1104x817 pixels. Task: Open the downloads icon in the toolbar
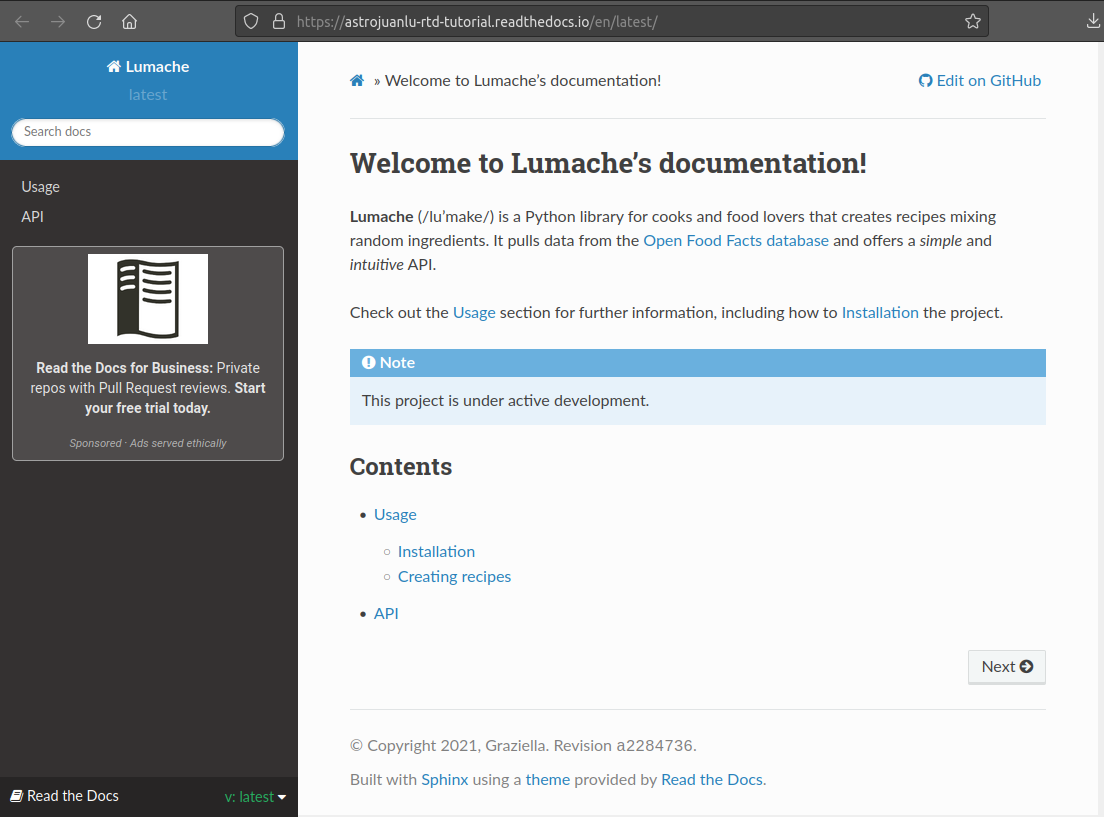tap(1093, 21)
